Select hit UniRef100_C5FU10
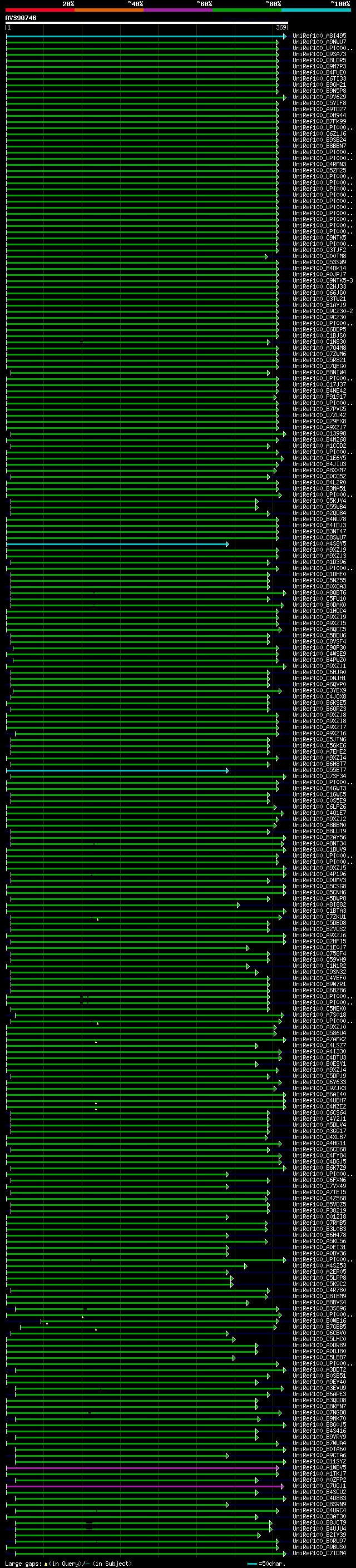The width and height of the screenshot is (356, 1568). point(319,598)
